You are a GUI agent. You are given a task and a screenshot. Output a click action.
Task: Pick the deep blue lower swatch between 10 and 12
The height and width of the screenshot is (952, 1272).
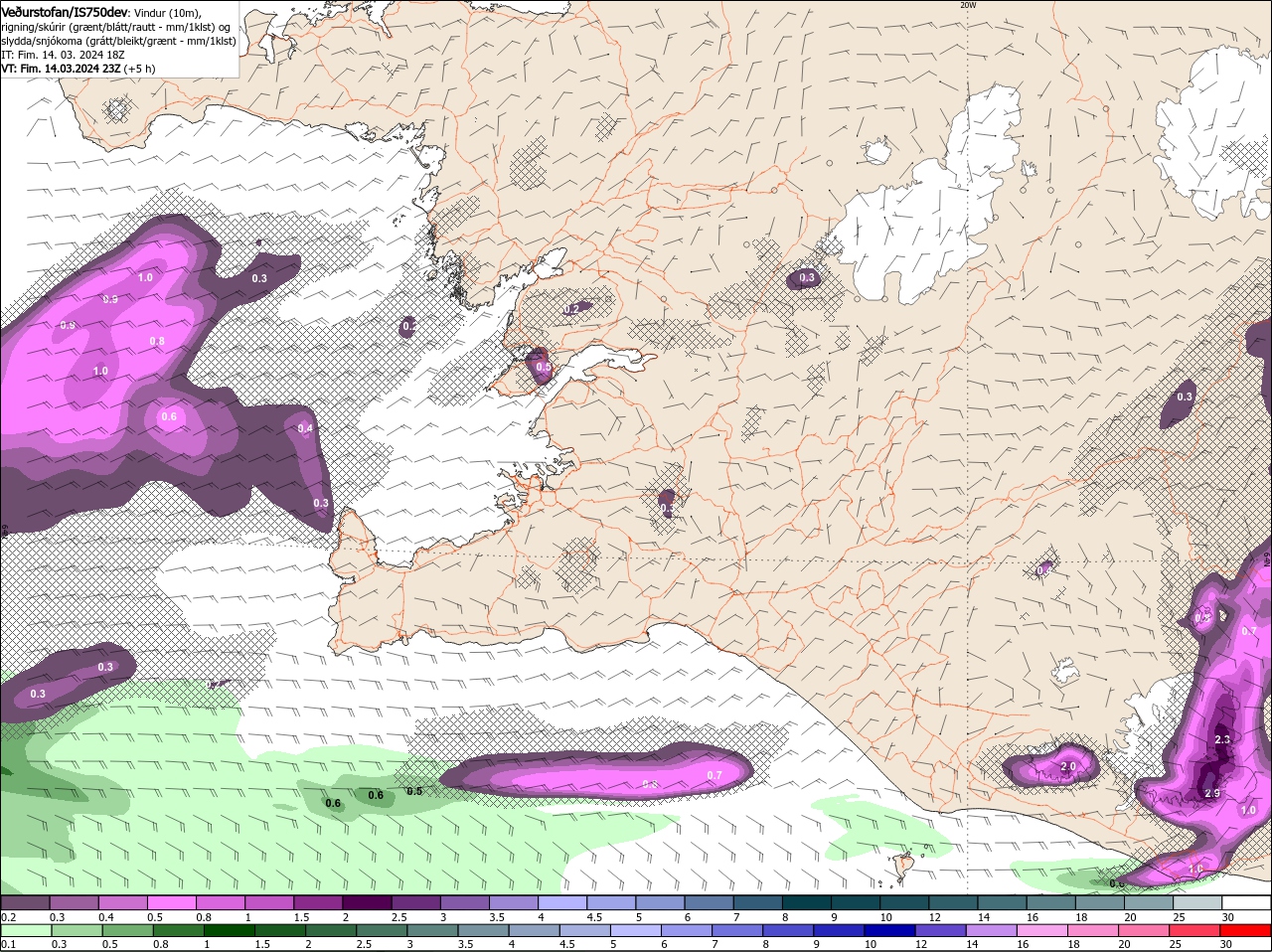(890, 930)
